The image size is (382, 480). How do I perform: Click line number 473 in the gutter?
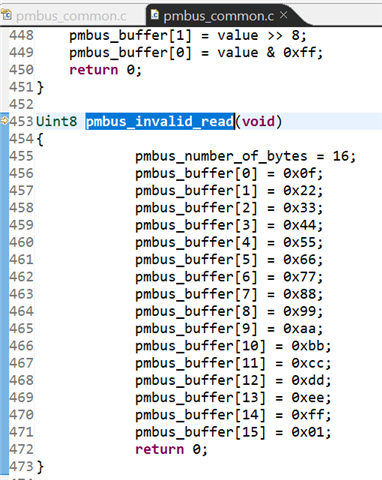click(21, 466)
